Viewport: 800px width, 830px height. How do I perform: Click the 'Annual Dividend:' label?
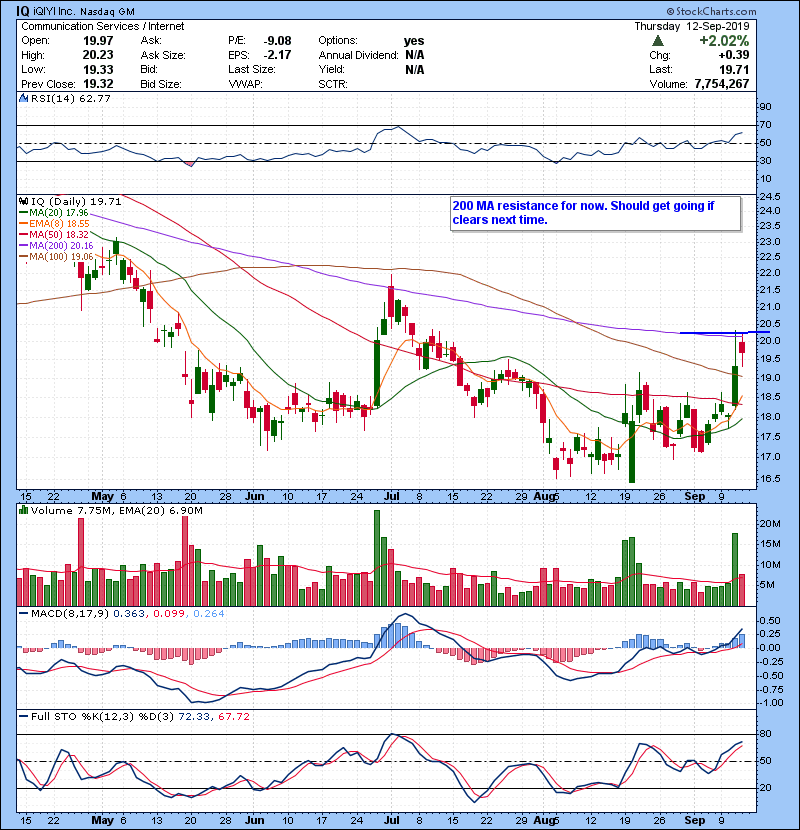point(358,55)
